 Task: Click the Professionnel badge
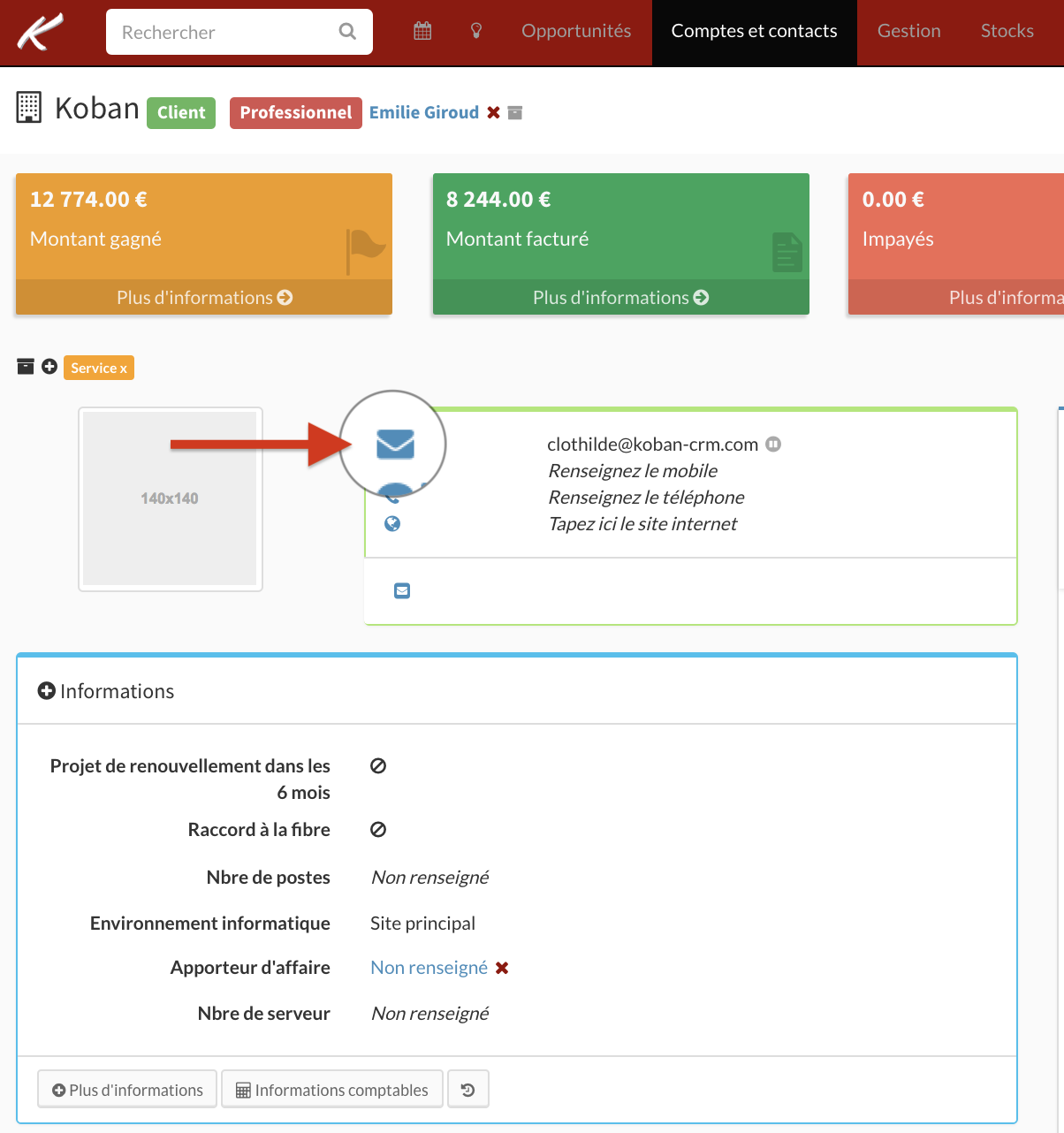point(296,112)
